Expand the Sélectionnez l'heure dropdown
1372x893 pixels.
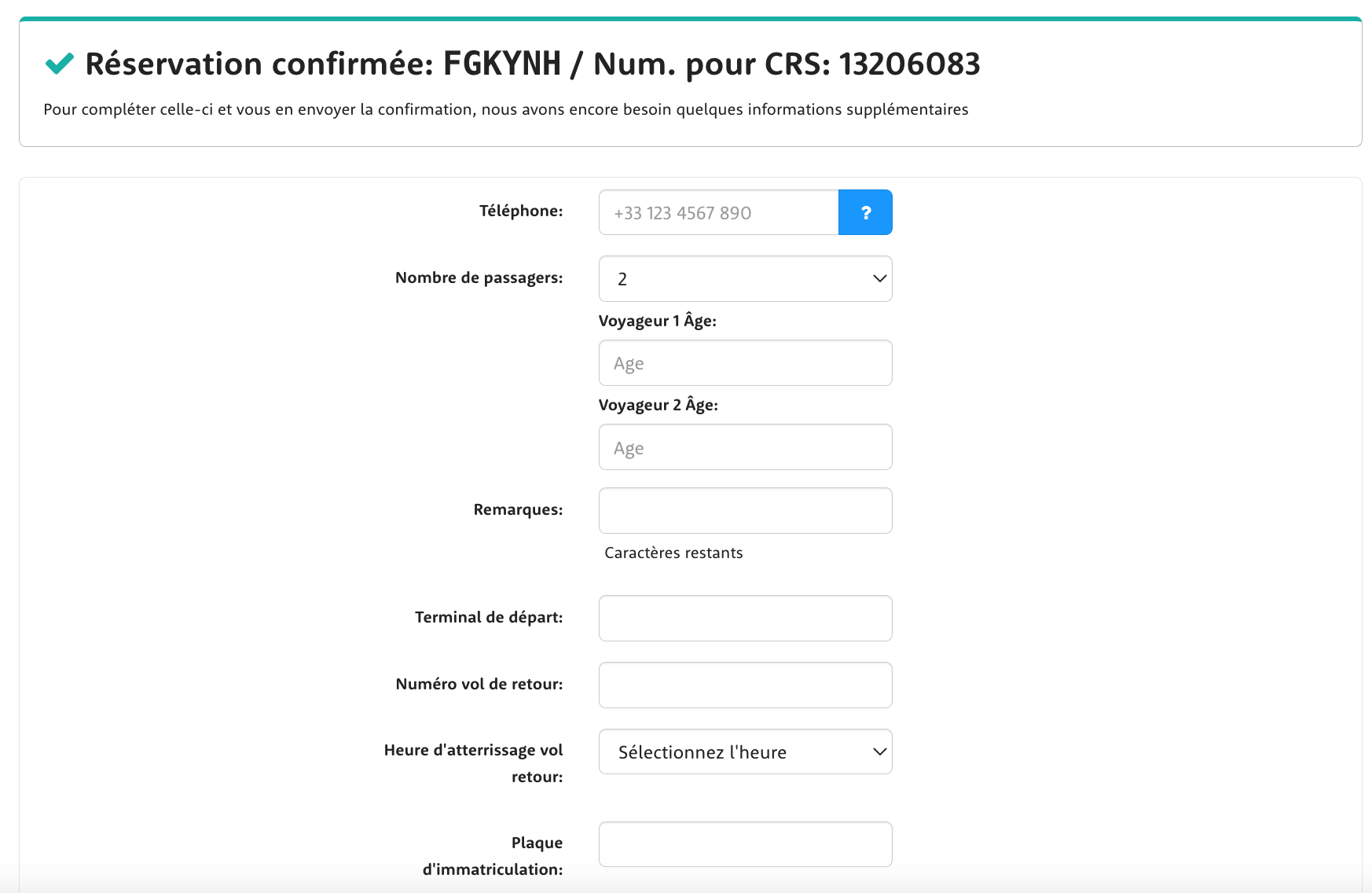(x=745, y=752)
